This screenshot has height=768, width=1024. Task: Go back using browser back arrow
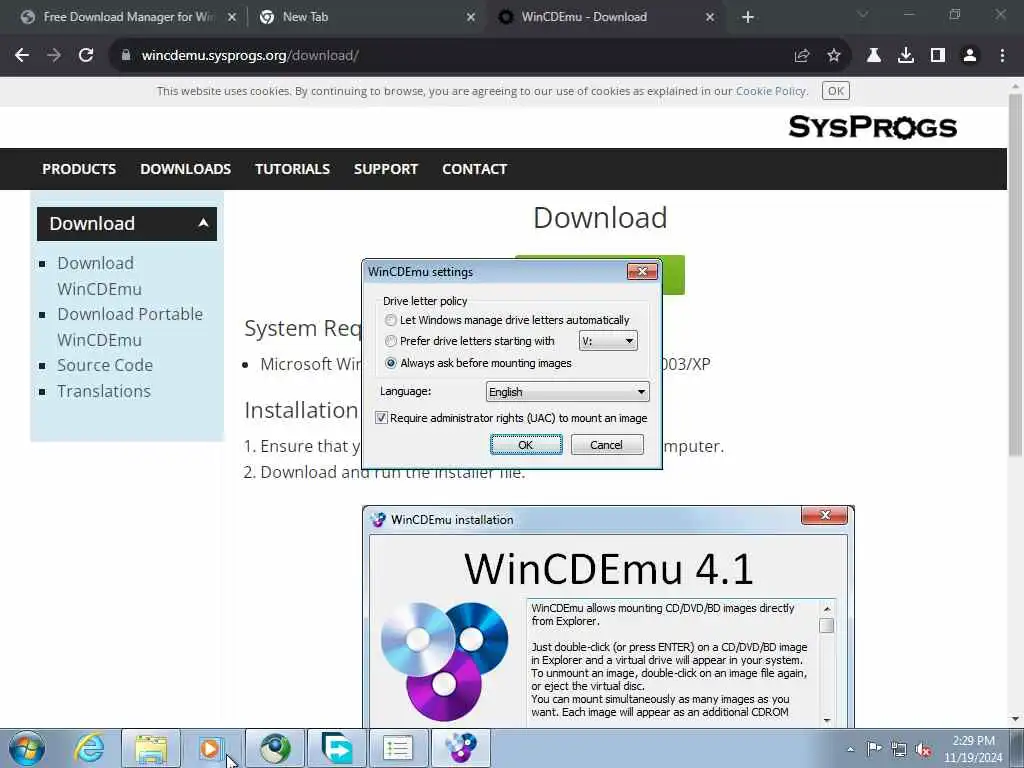point(22,56)
